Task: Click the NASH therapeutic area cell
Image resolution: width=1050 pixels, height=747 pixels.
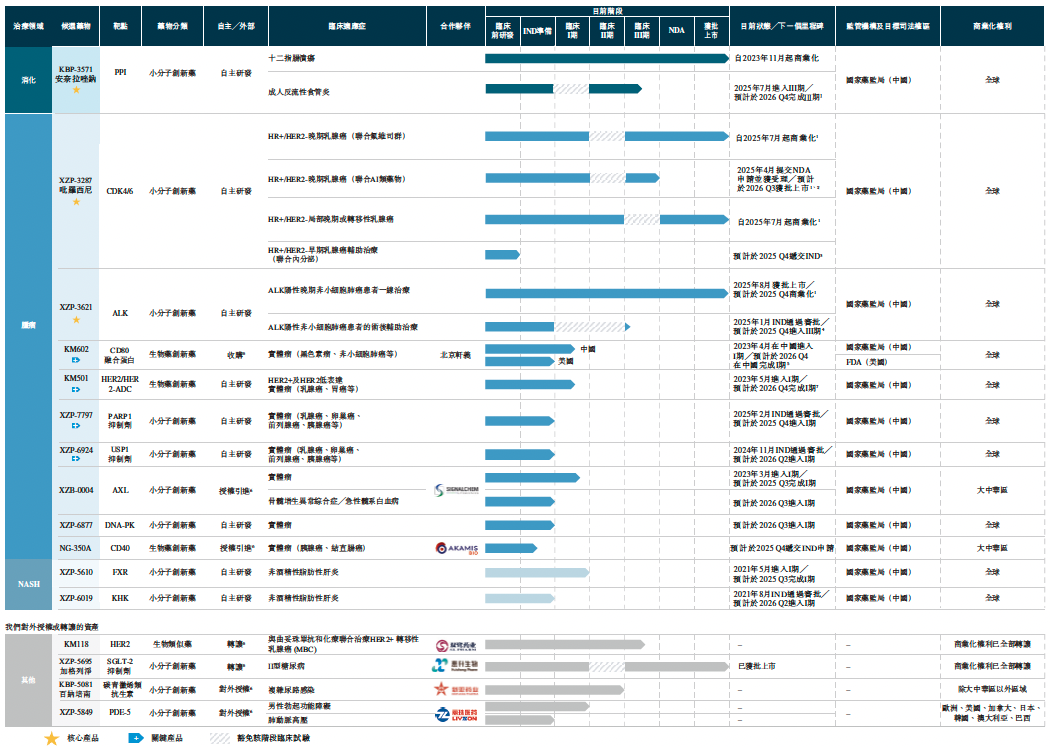Action: pos(28,582)
